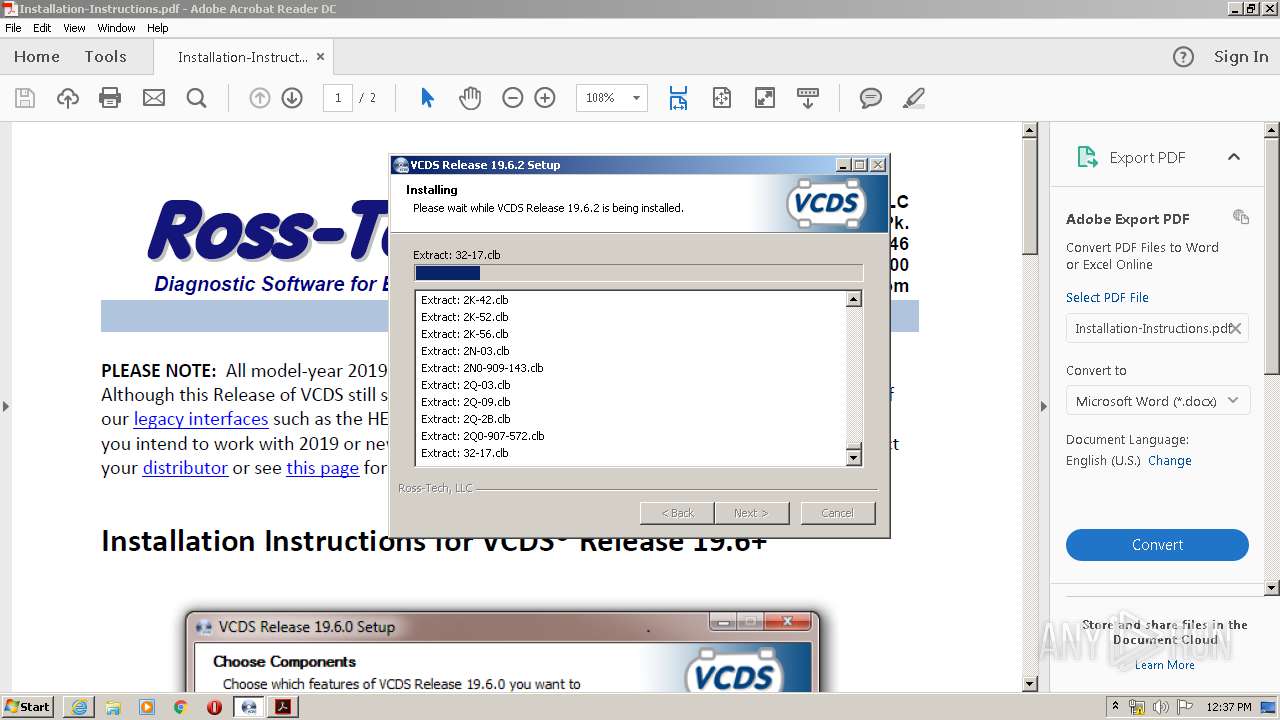
Task: Go to next page arrow icon
Action: tap(292, 98)
